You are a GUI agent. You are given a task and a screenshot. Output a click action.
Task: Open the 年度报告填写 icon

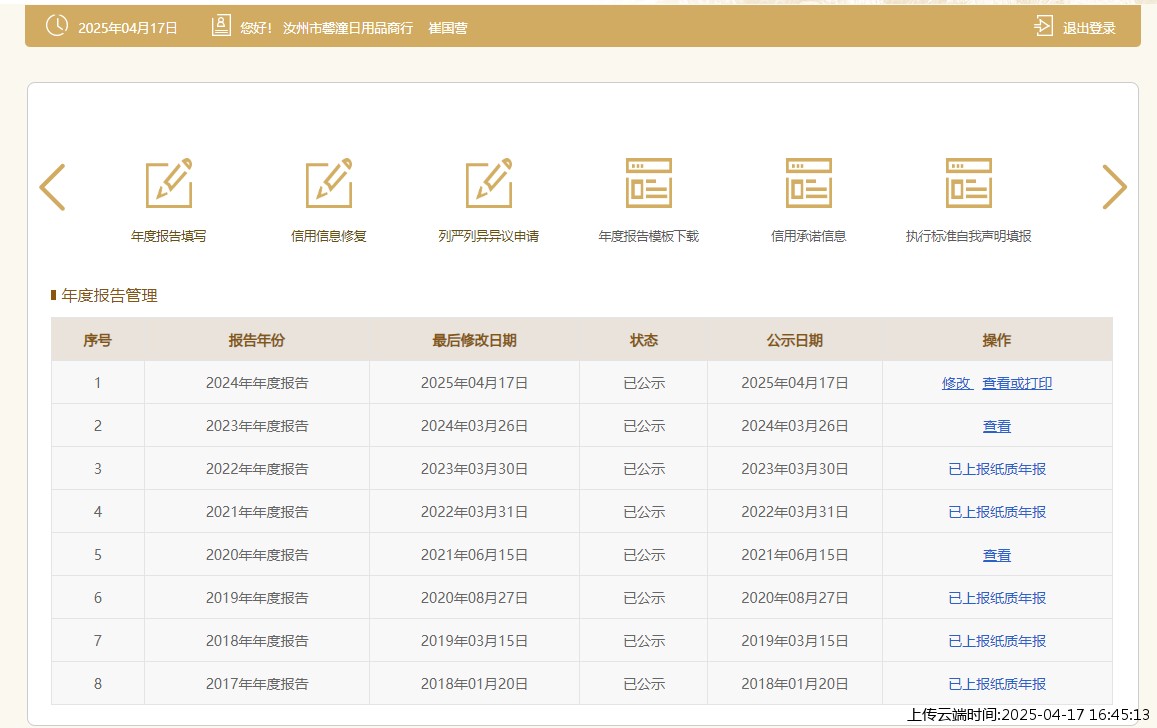click(169, 183)
